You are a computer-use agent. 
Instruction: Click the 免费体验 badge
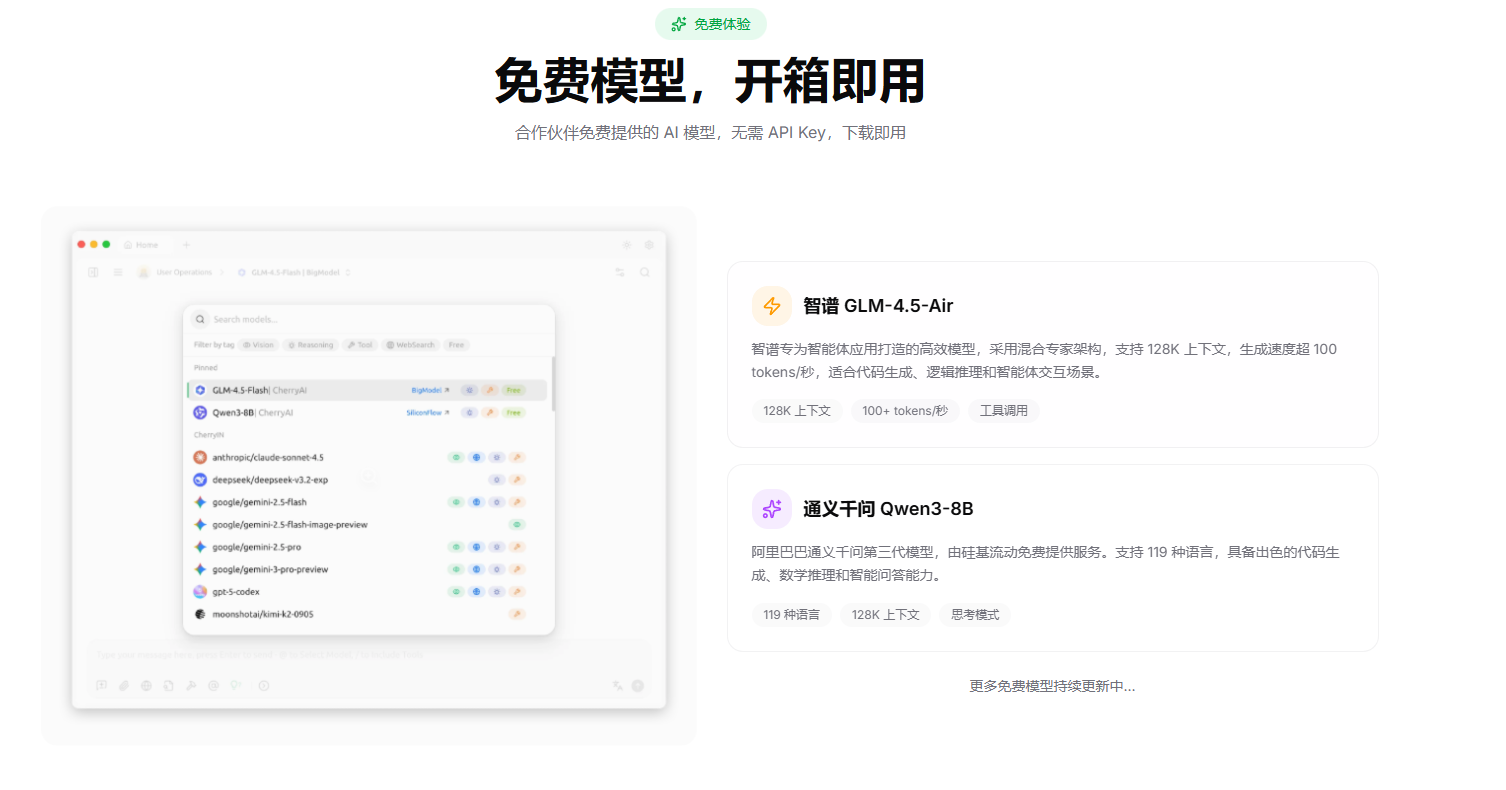coord(710,24)
